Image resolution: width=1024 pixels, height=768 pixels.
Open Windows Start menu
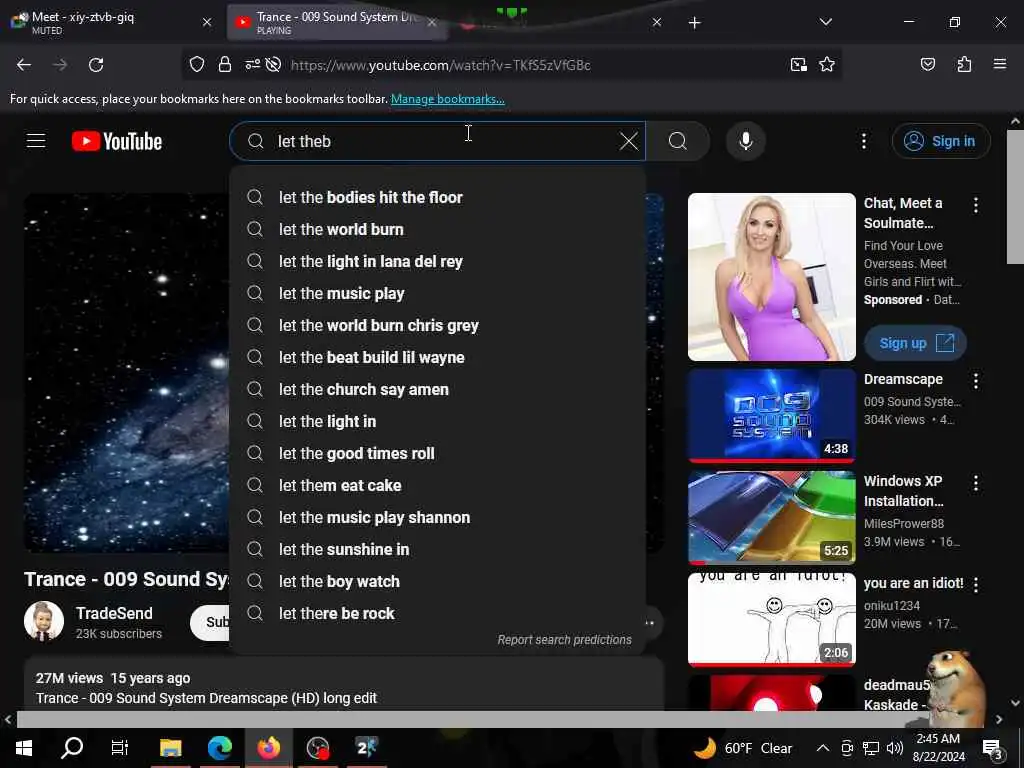(x=24, y=748)
